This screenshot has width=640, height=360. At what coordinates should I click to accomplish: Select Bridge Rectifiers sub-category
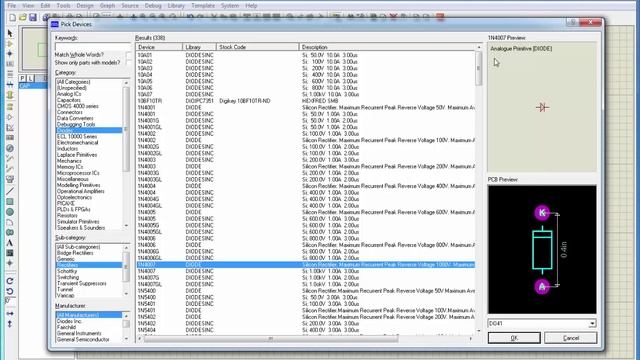coord(75,253)
